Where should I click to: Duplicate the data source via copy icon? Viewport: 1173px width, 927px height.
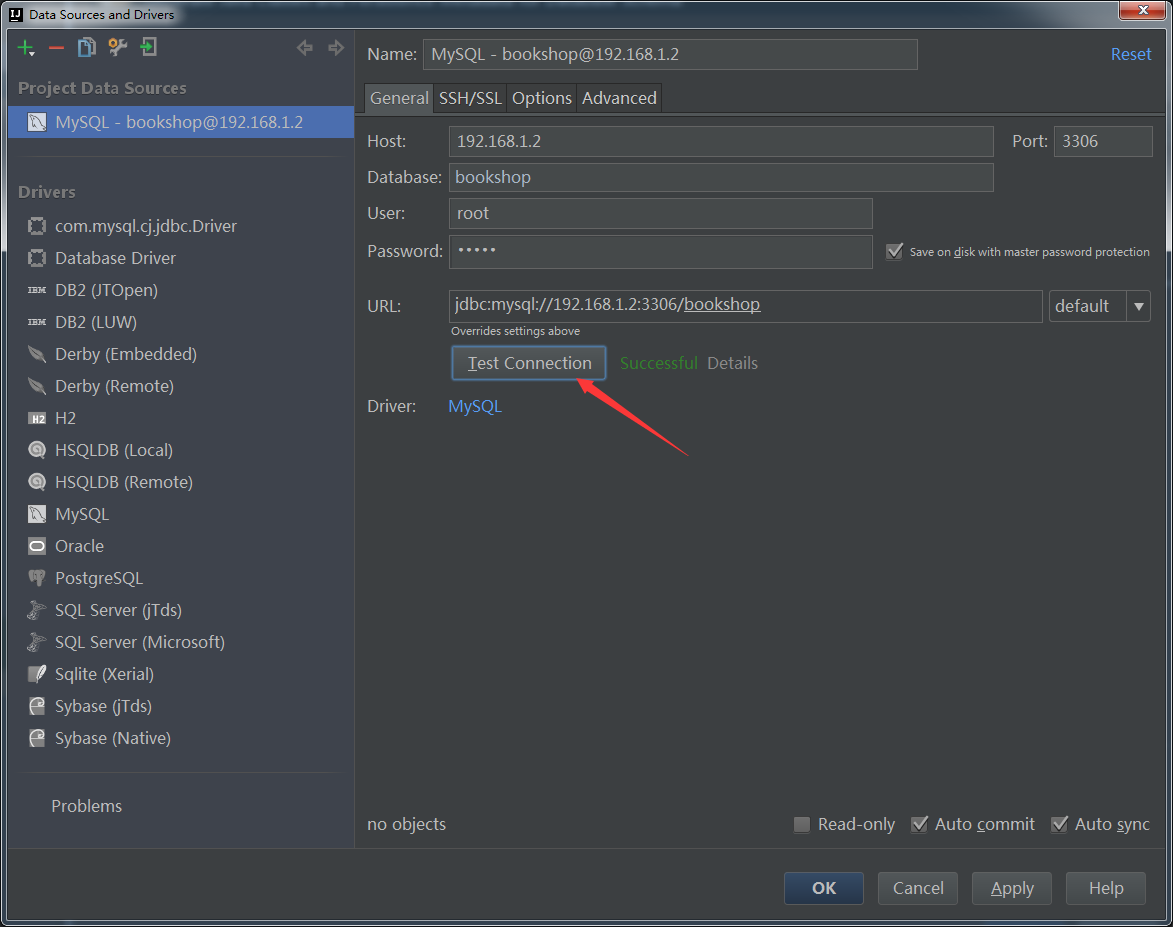(x=87, y=47)
